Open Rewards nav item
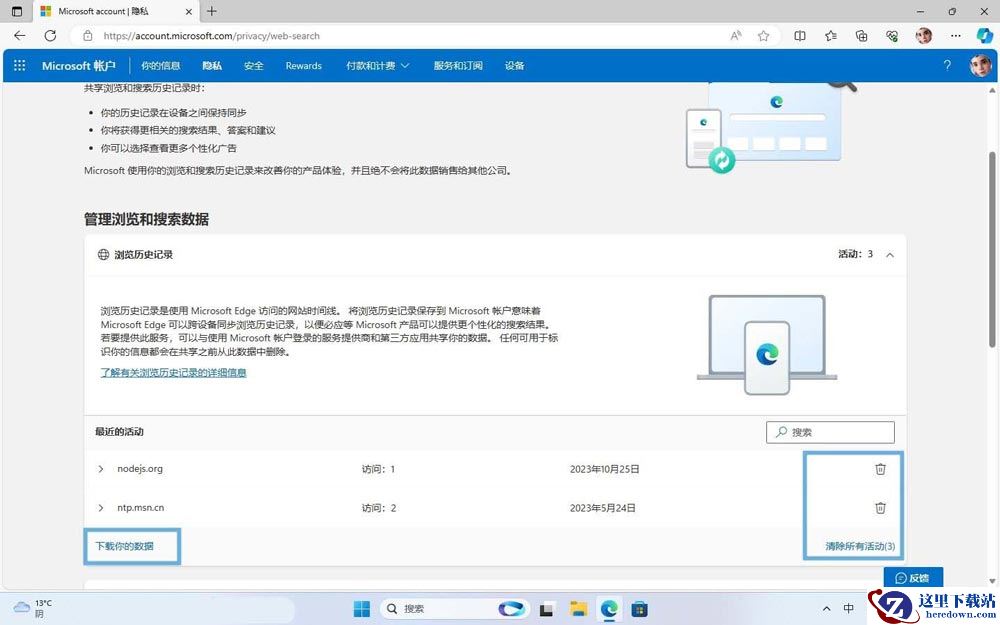Image resolution: width=1000 pixels, height=625 pixels. pos(304,66)
